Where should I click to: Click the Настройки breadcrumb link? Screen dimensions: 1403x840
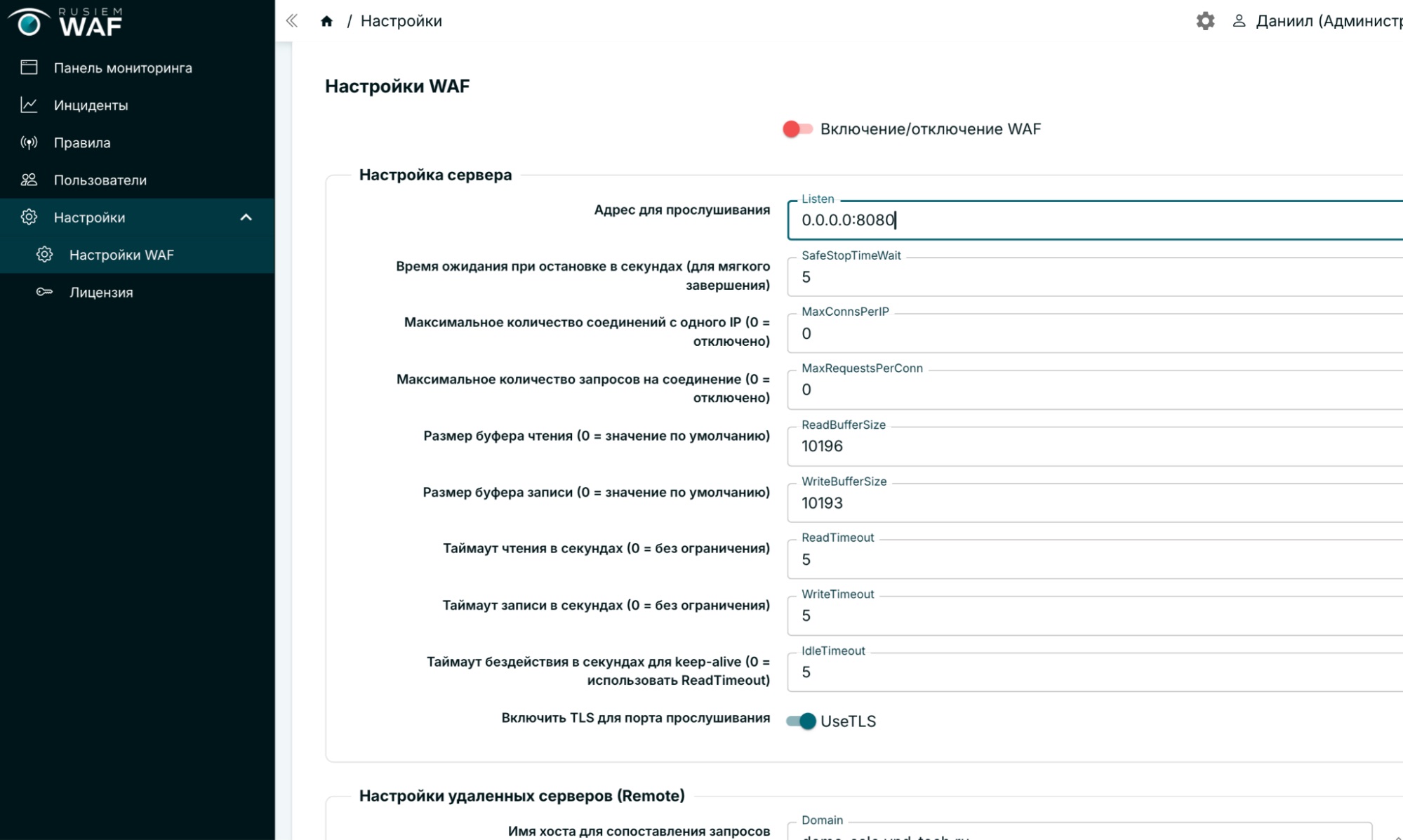[401, 21]
